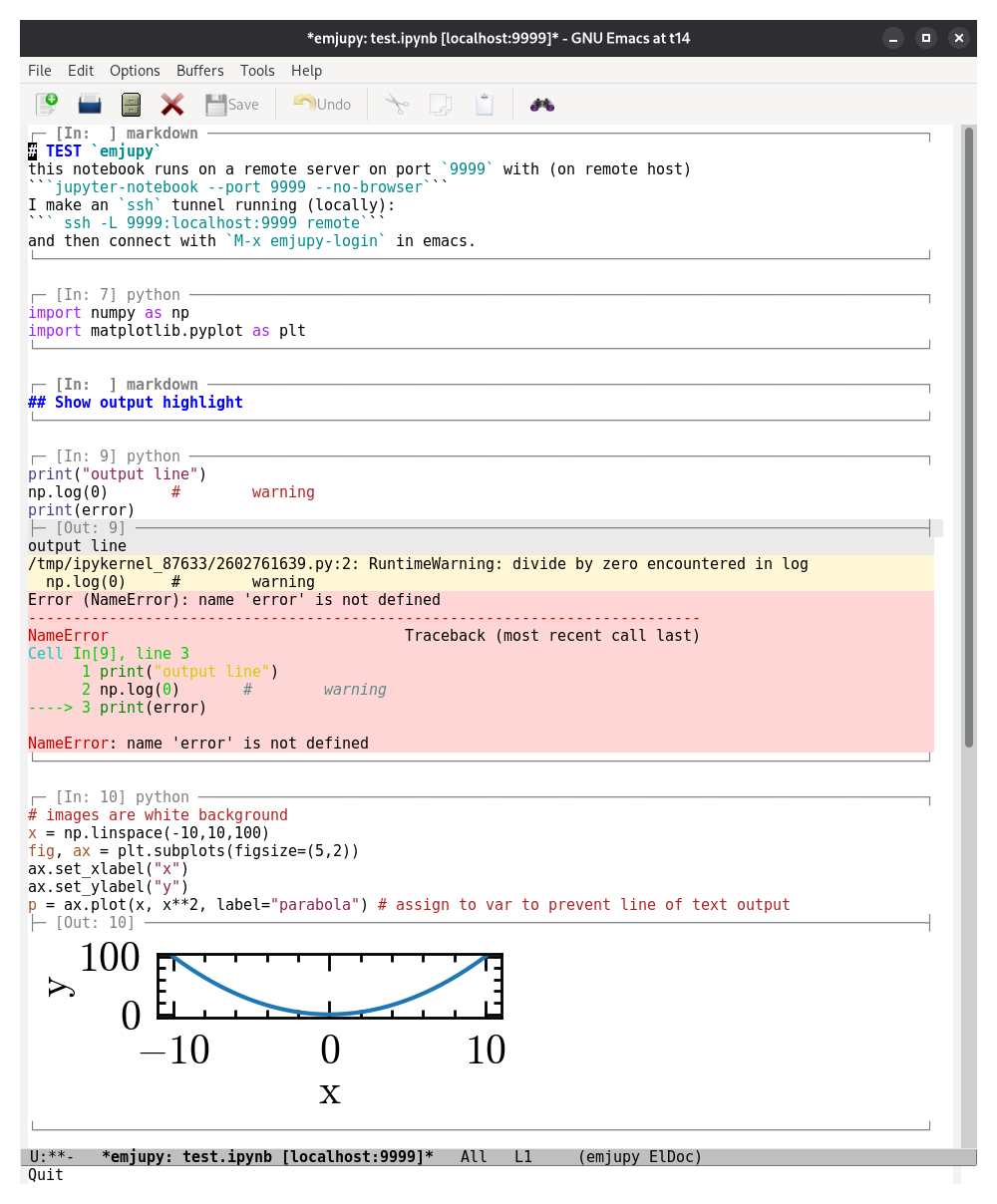The width and height of the screenshot is (997, 1204).
Task: Open the Tools menu
Action: tap(257, 70)
